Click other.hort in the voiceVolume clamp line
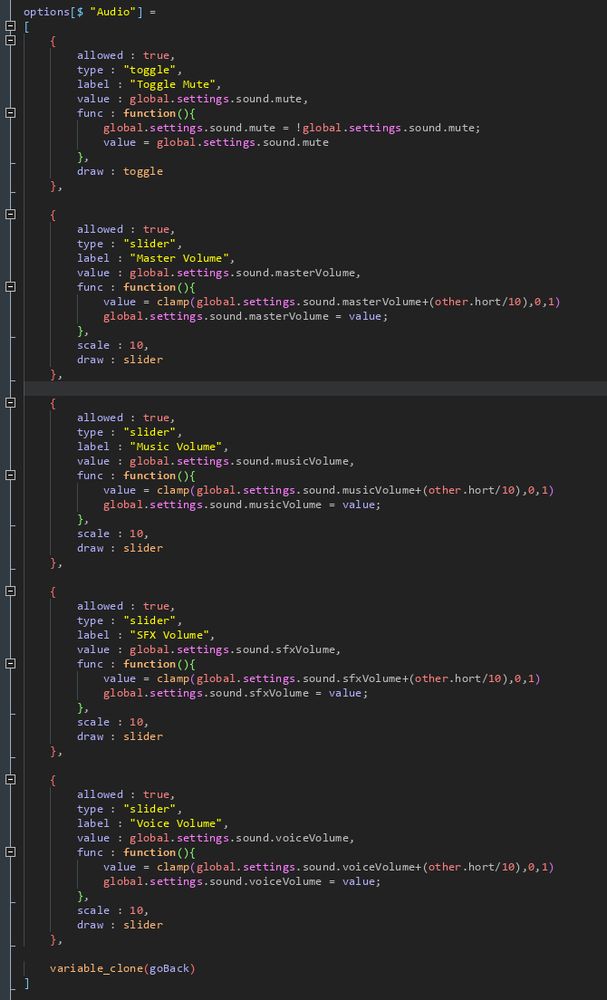 tap(460, 867)
